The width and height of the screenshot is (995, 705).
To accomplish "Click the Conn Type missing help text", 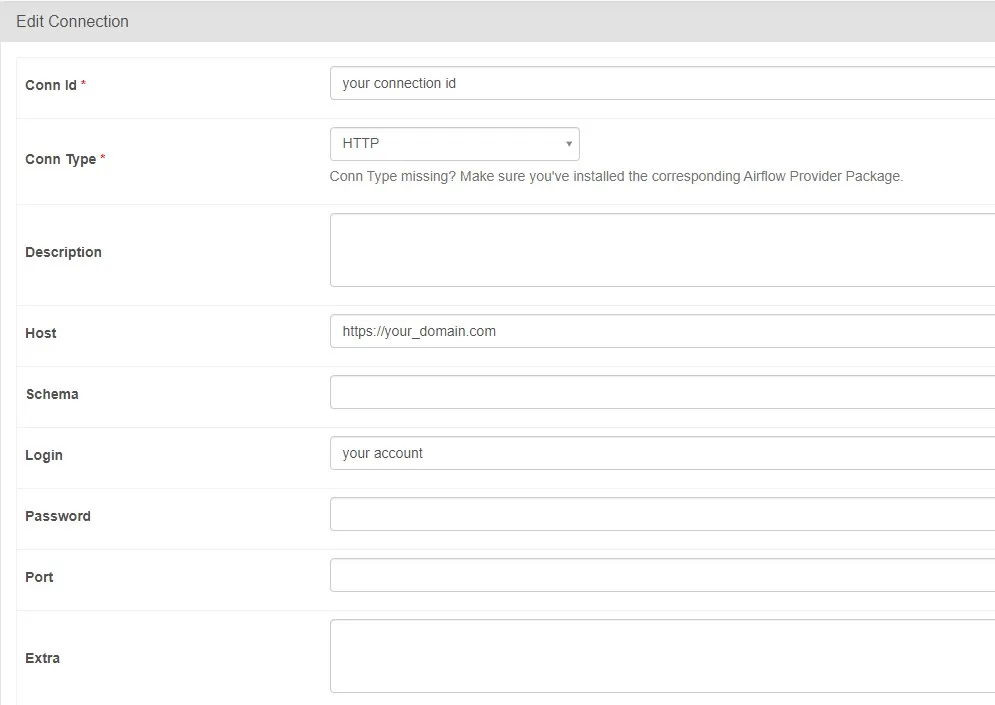I will click(x=616, y=176).
